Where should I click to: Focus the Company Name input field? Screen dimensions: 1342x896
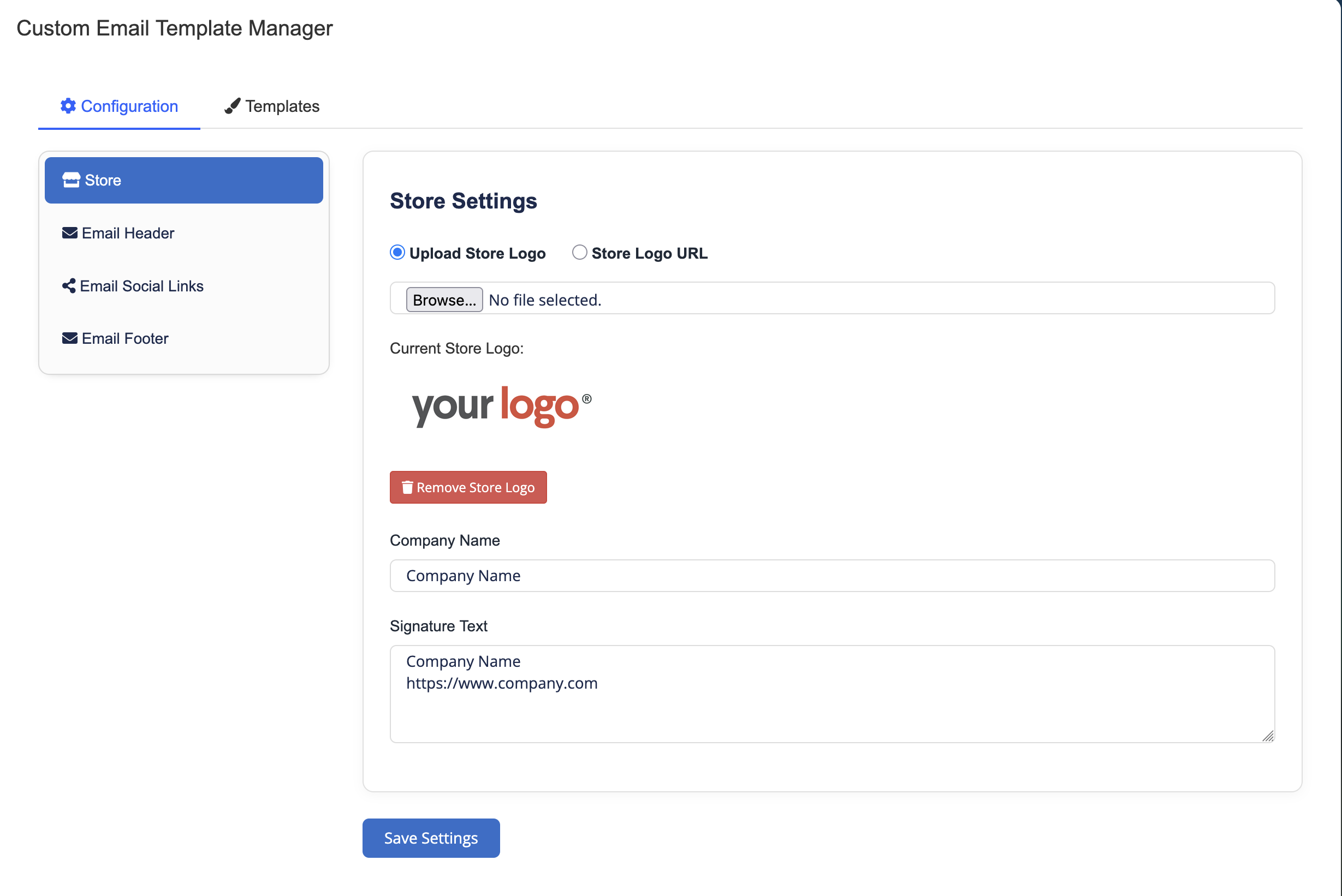tap(832, 576)
